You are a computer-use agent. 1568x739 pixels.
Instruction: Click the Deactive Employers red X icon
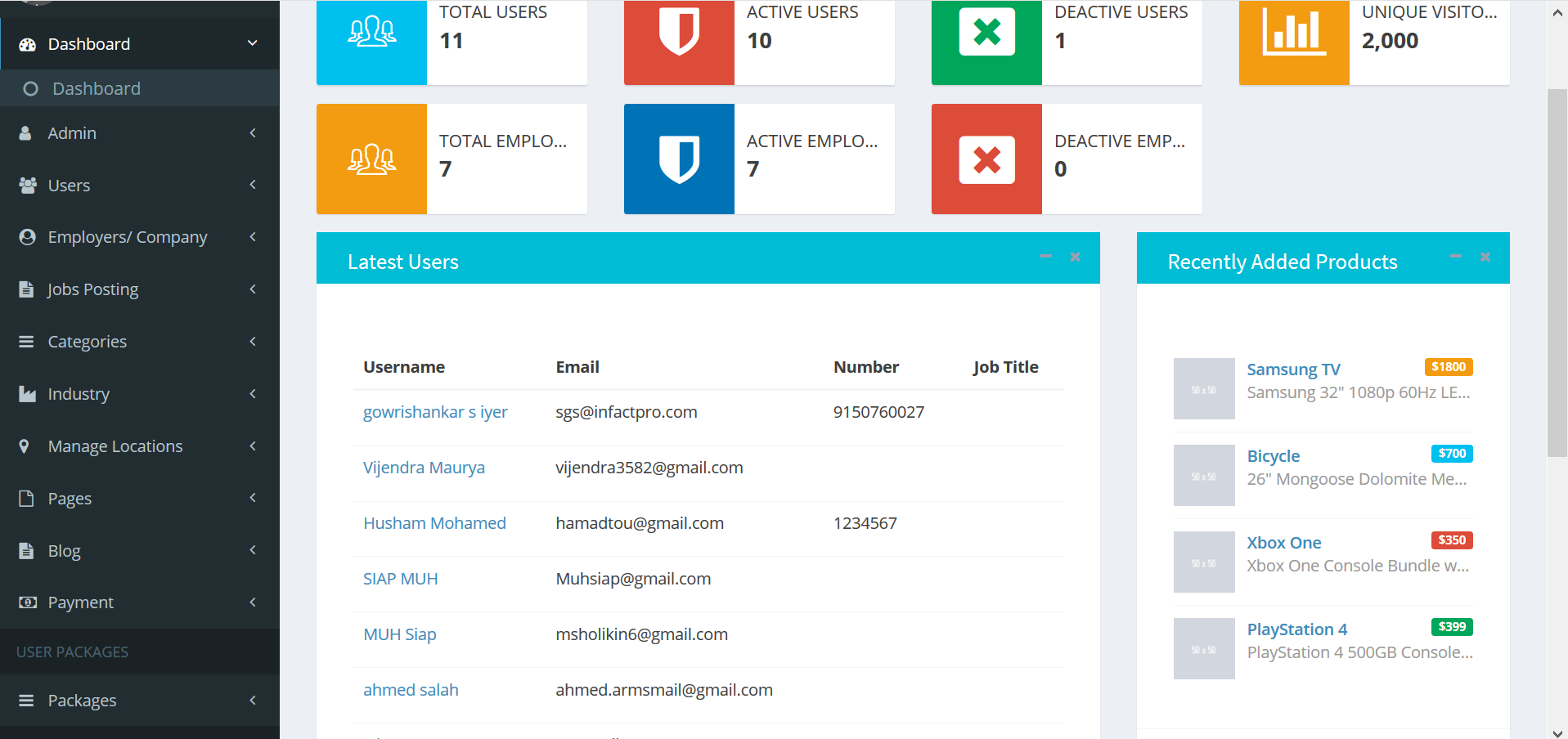pyautogui.click(x=986, y=159)
